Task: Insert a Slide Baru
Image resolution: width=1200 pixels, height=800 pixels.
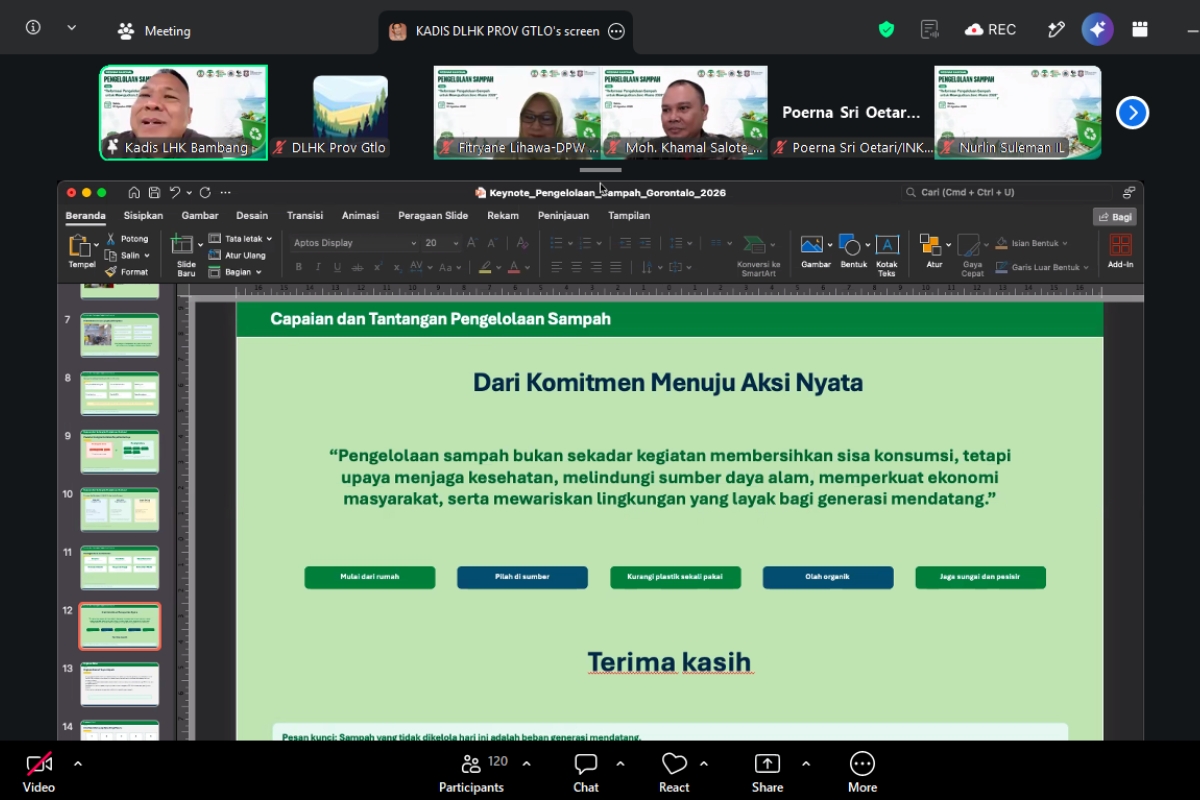Action: click(x=186, y=255)
